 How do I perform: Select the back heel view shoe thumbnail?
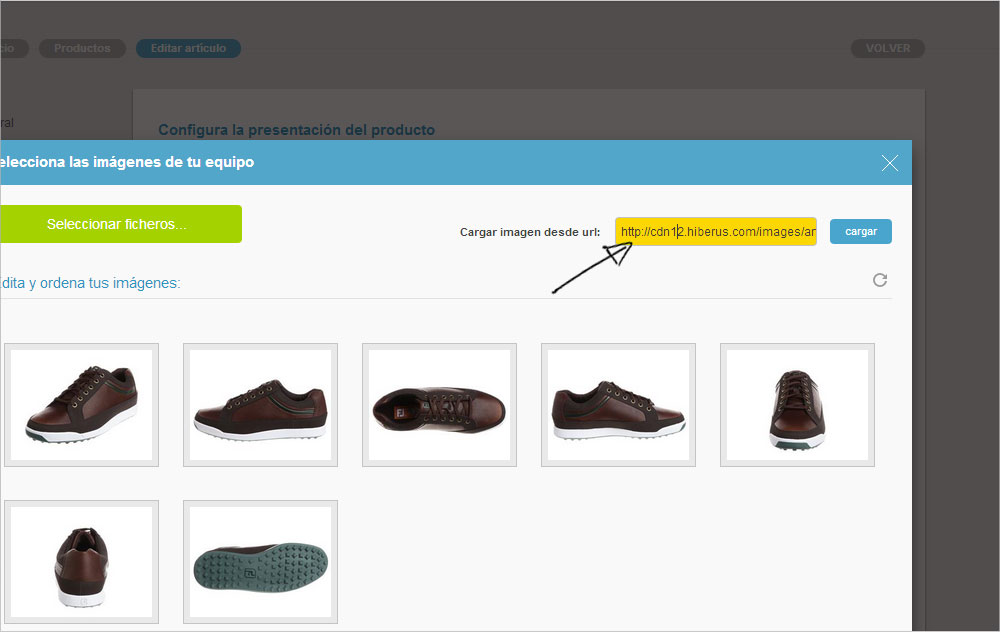(82, 562)
